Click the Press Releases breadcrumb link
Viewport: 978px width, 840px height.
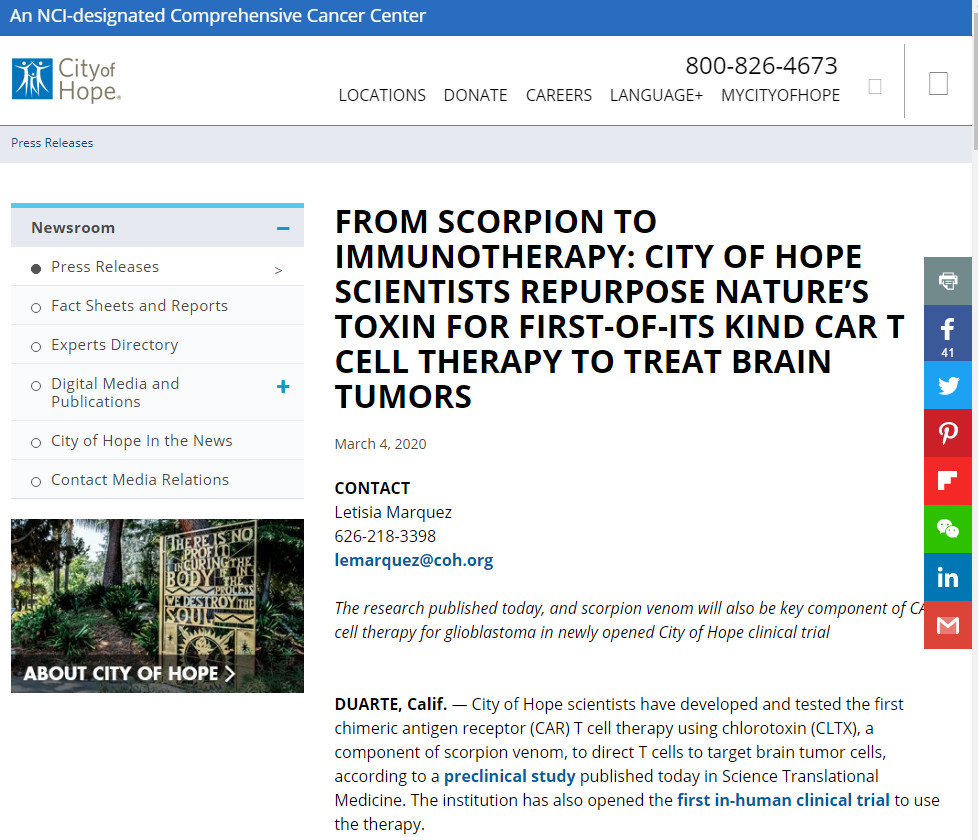[52, 143]
